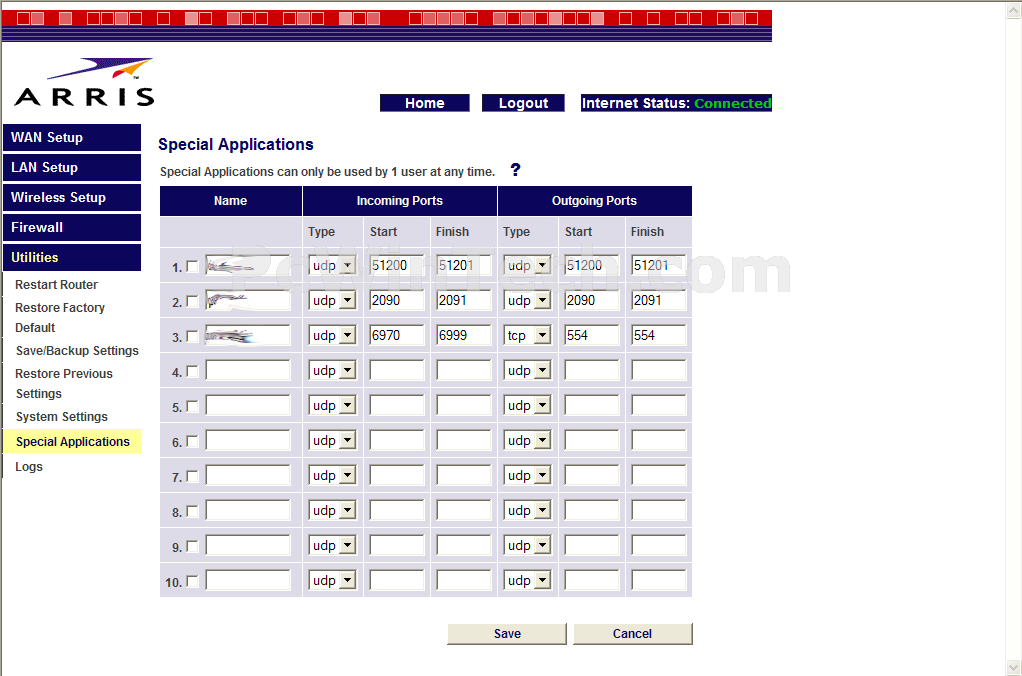Click incoming Finish field with 2091

463,301
